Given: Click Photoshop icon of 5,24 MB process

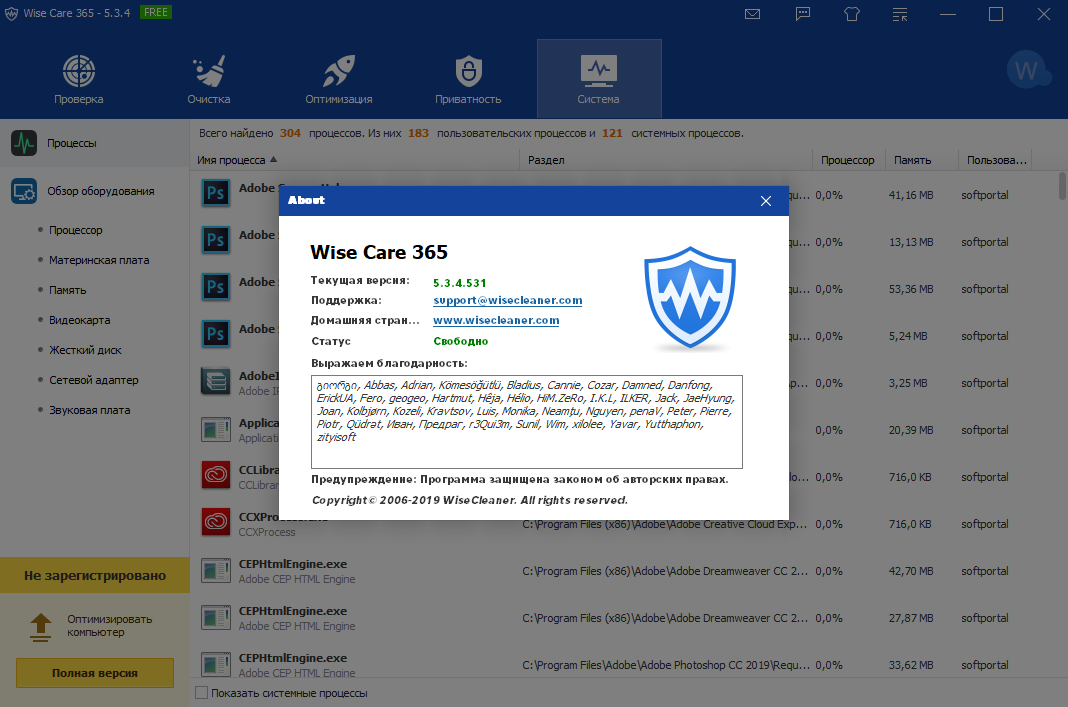Looking at the screenshot, I should tap(216, 334).
